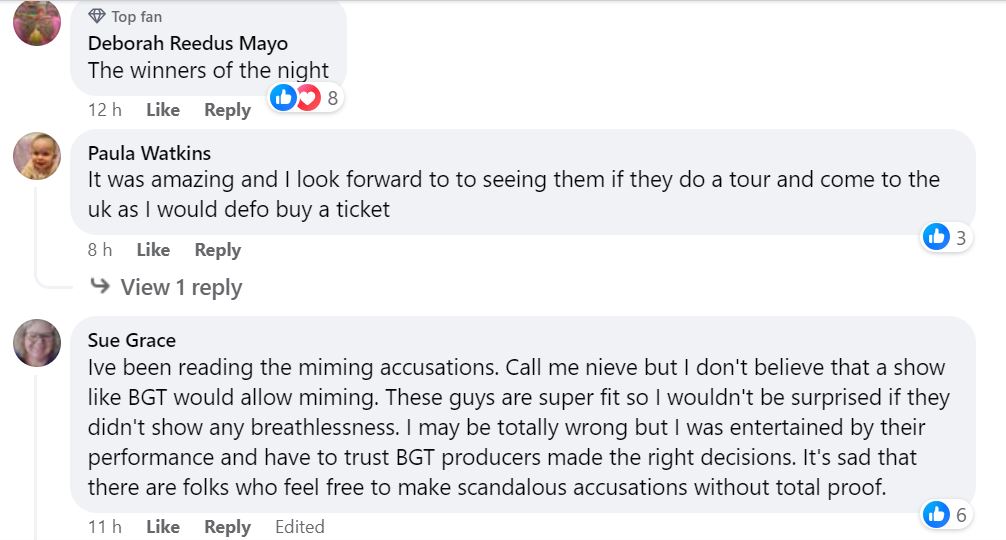Reply to Paula Watkins' comment
The image size is (1006, 540).
[x=217, y=250]
